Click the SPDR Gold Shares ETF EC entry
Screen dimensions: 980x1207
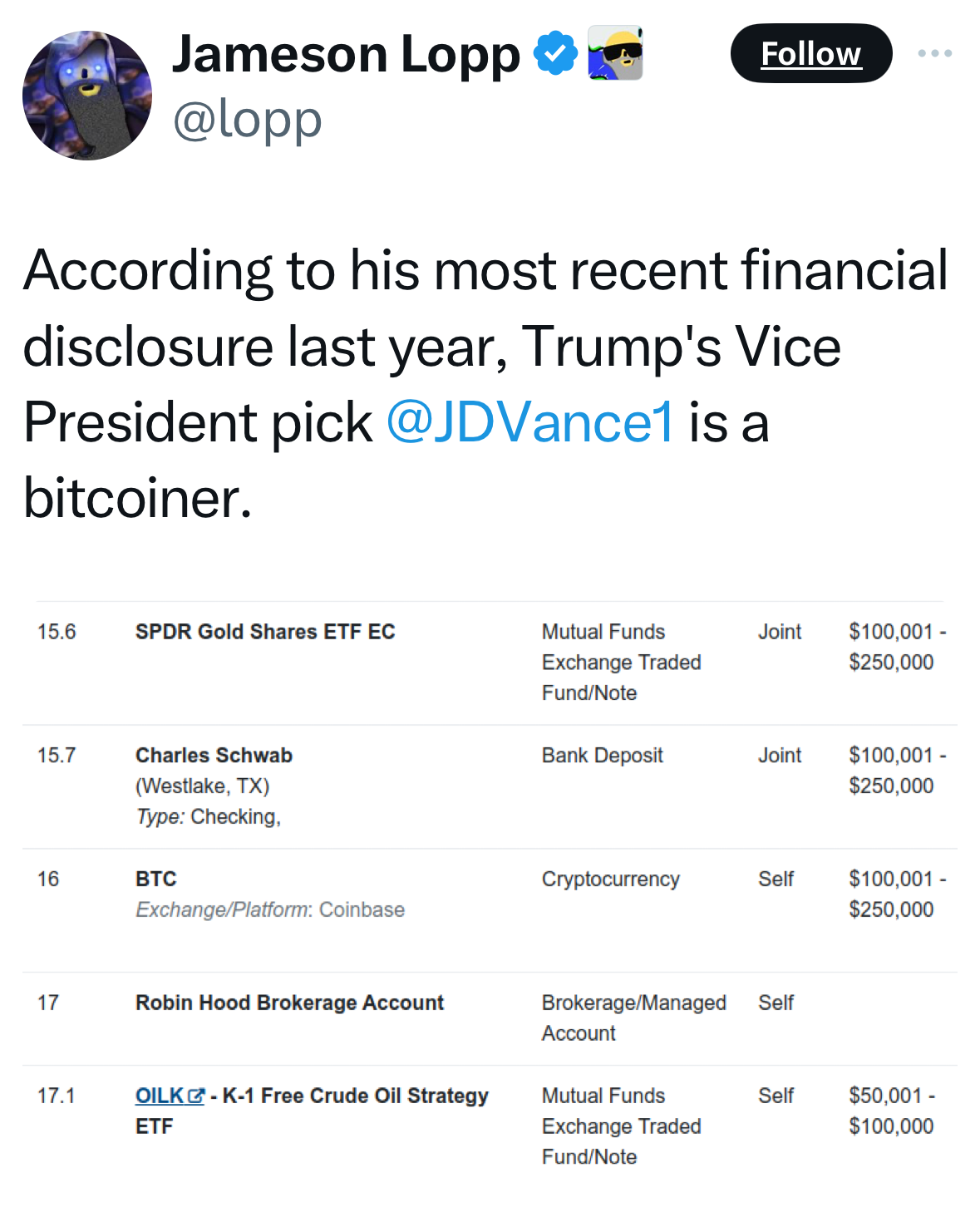265,632
